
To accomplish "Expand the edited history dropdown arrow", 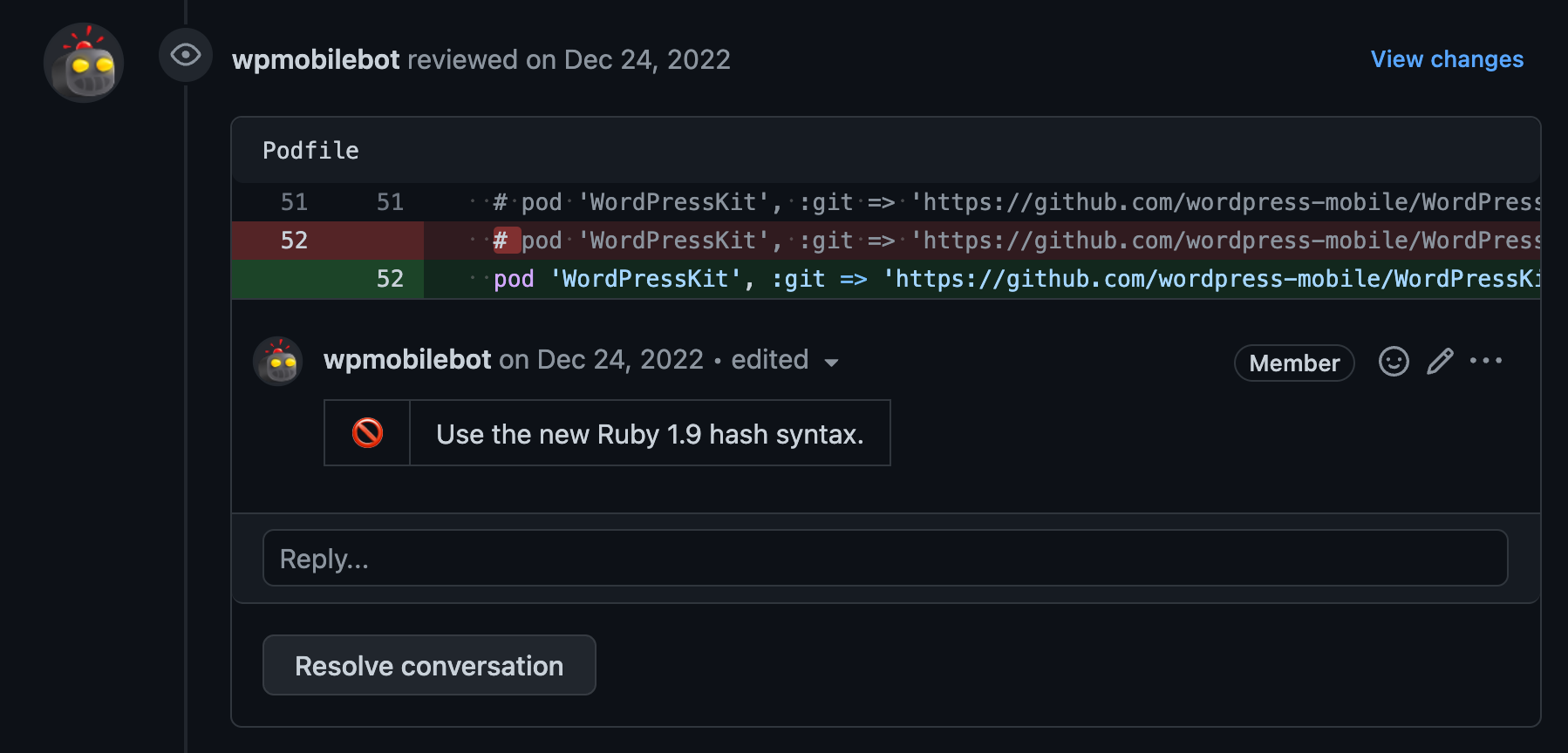I will 831,363.
